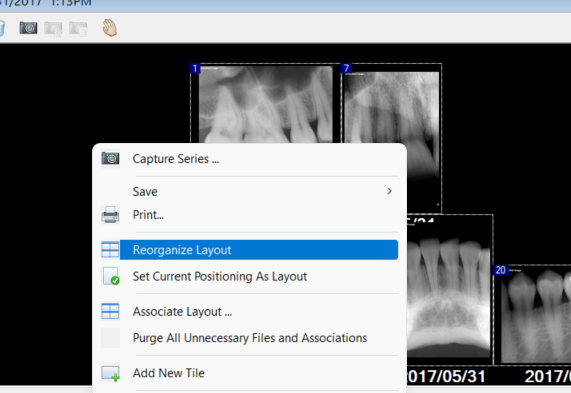Click the grid icon beside Associate Layout

[110, 312]
